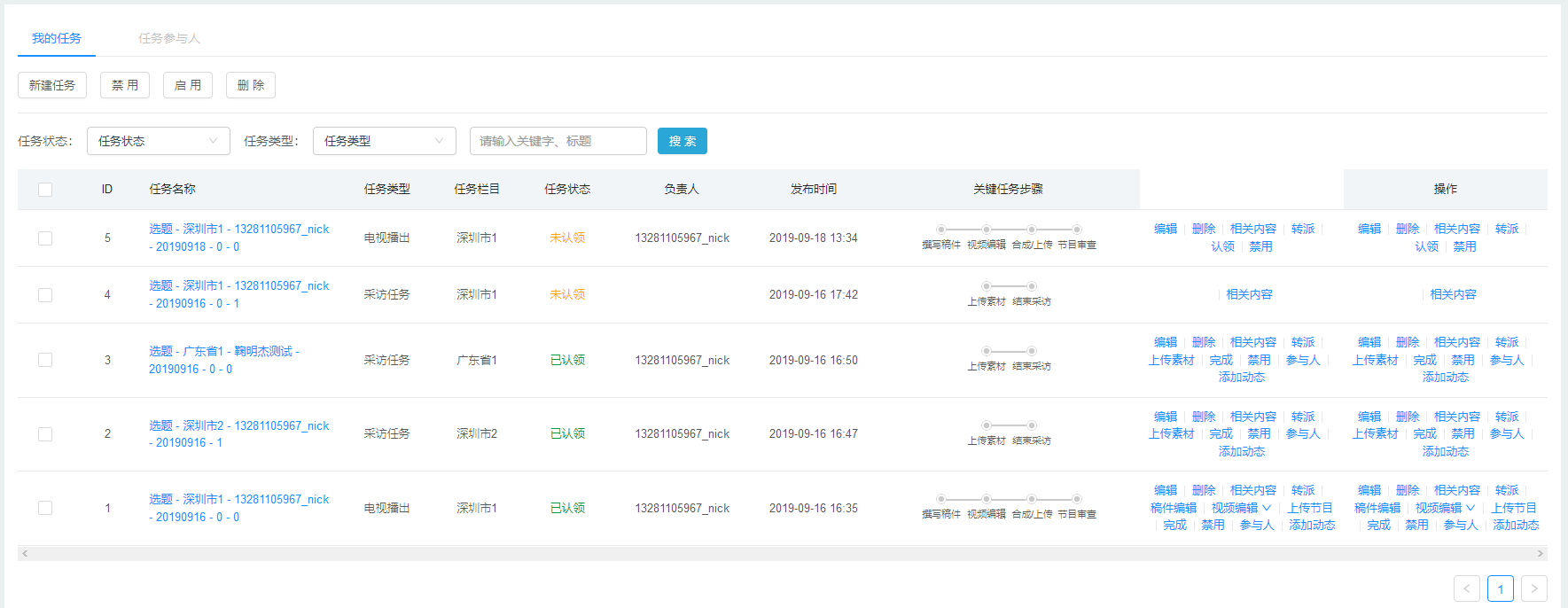This screenshot has width=1568, height=608.
Task: Click the horizontal scrollbar track under the table
Action: coord(780,554)
